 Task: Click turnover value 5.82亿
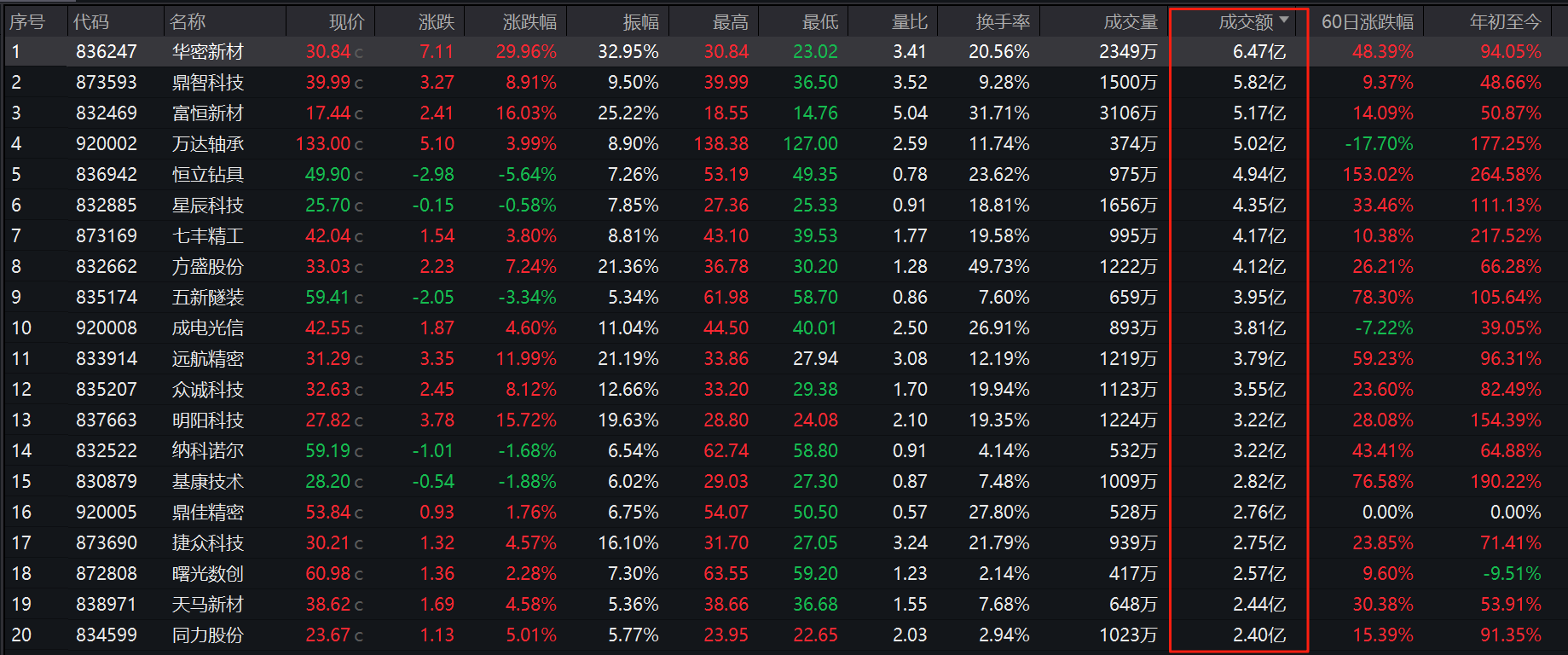click(1259, 83)
